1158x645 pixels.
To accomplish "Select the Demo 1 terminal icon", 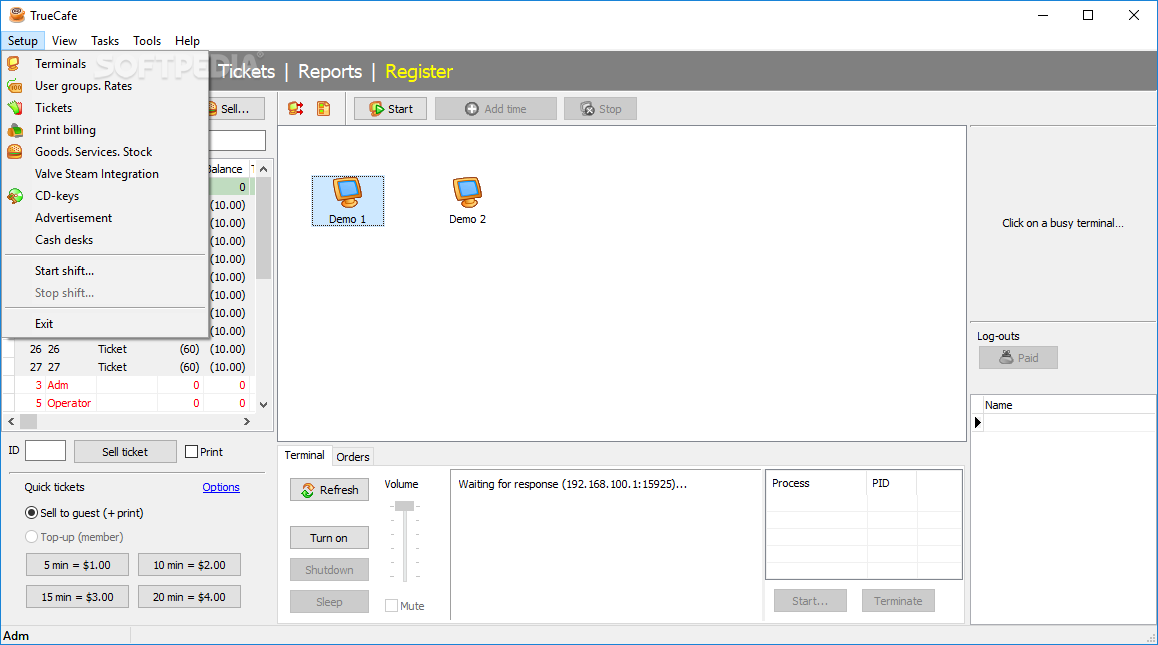I will [347, 200].
